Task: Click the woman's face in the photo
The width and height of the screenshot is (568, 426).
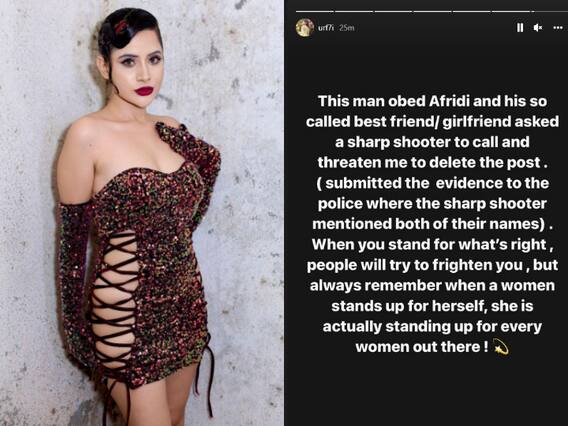Action: tap(139, 71)
